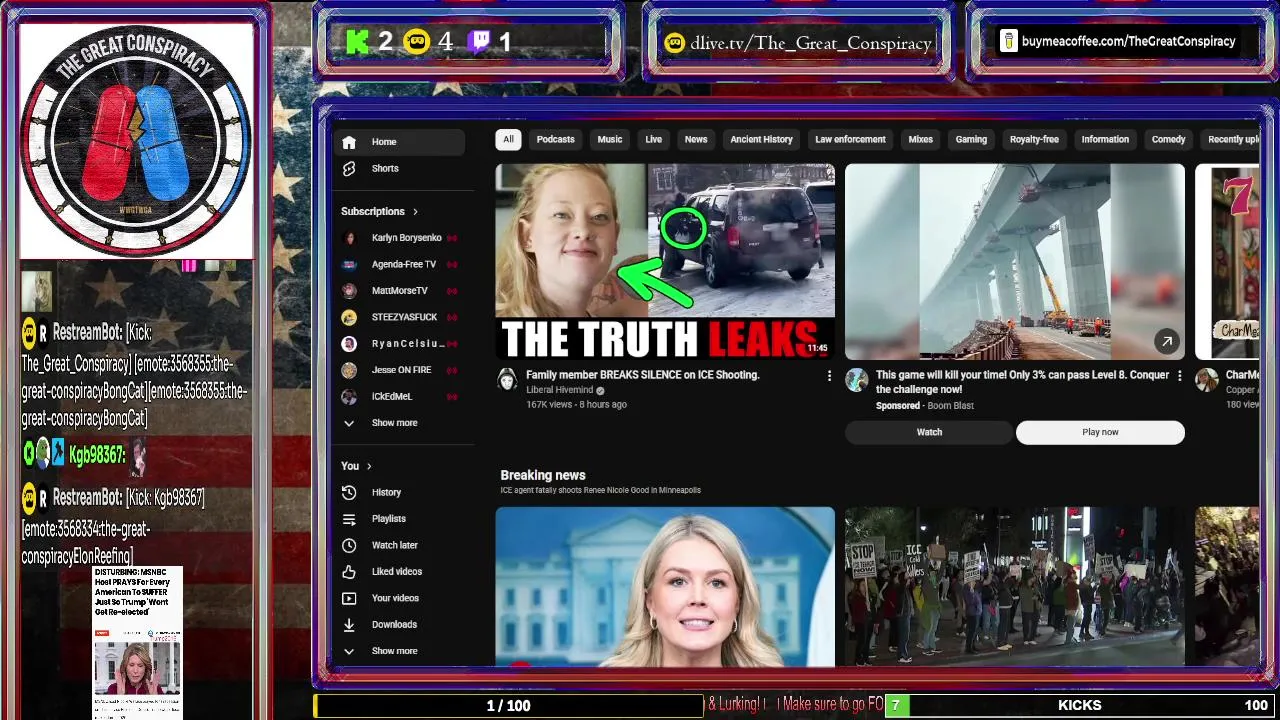The width and height of the screenshot is (1280, 720).
Task: Open Liberal Hivemind channel name link
Action: tap(560, 390)
